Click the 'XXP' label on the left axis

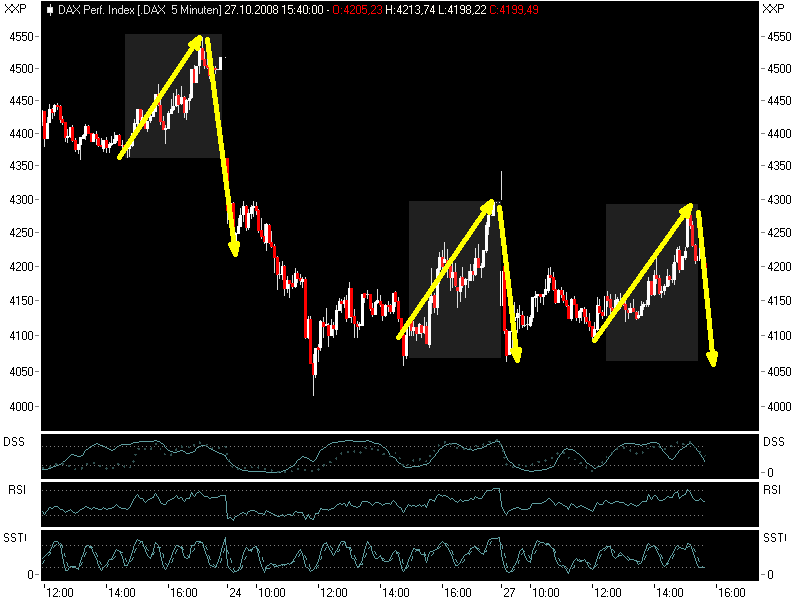pyautogui.click(x=15, y=9)
